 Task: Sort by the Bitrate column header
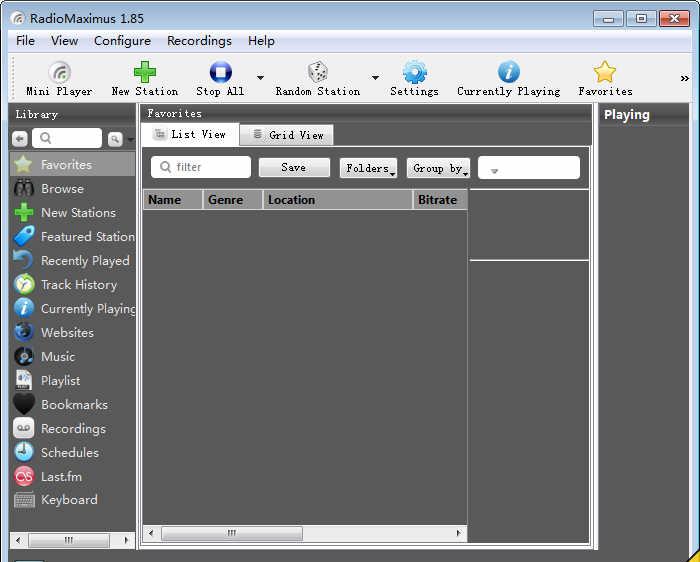440,200
